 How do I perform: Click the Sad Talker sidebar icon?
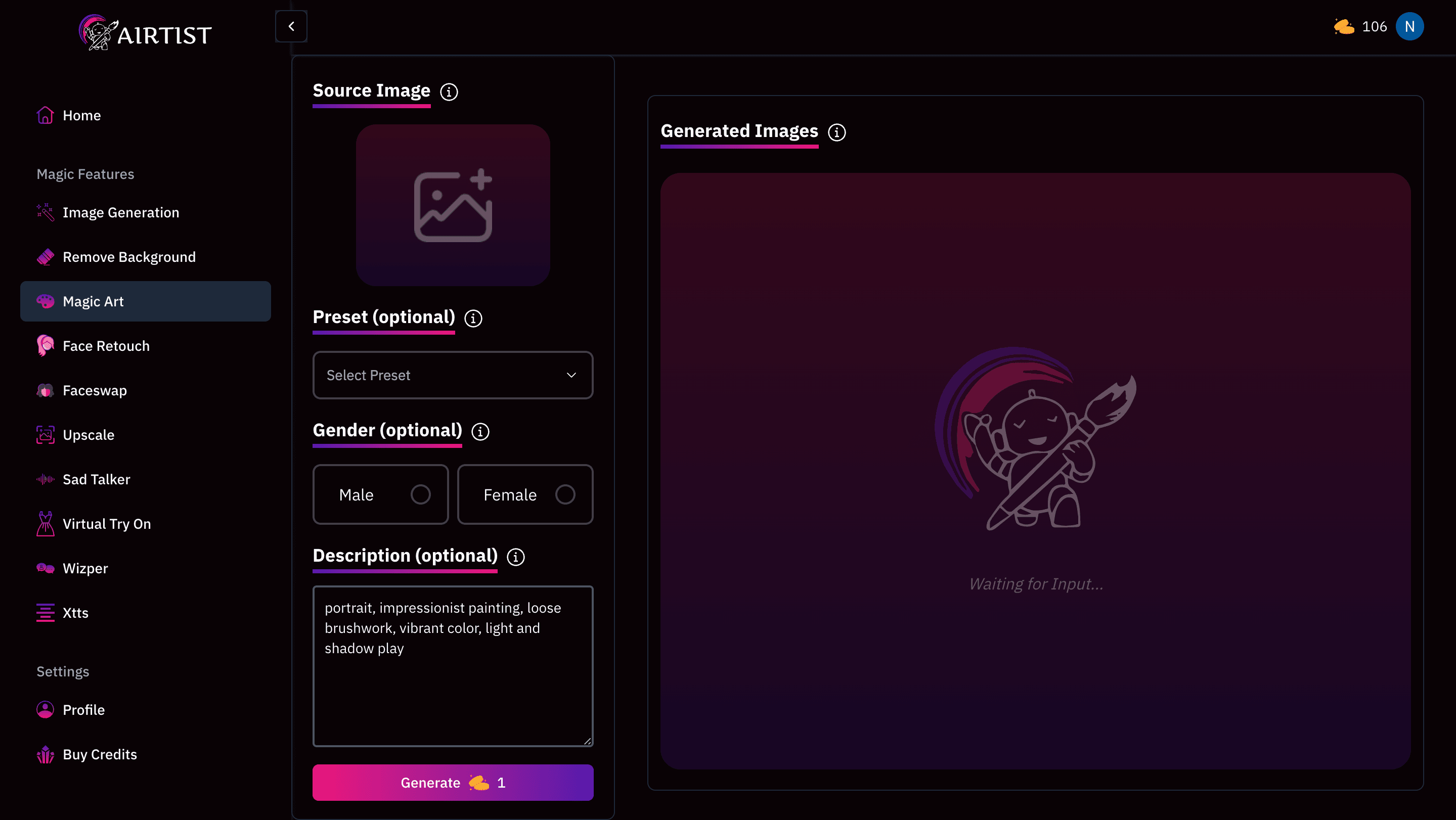coord(44,479)
